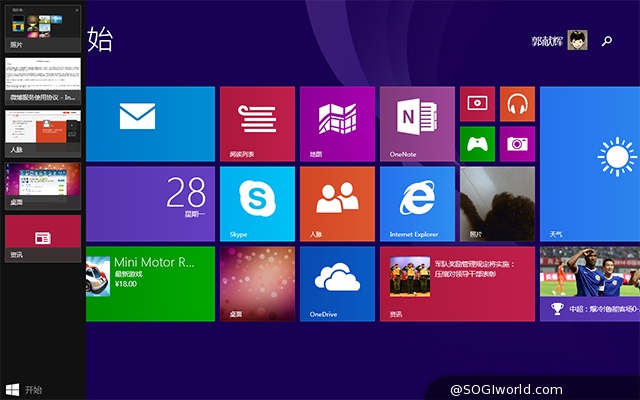The height and width of the screenshot is (400, 640).
Task: Open the News (资讯) live tile
Action: [x=457, y=284]
